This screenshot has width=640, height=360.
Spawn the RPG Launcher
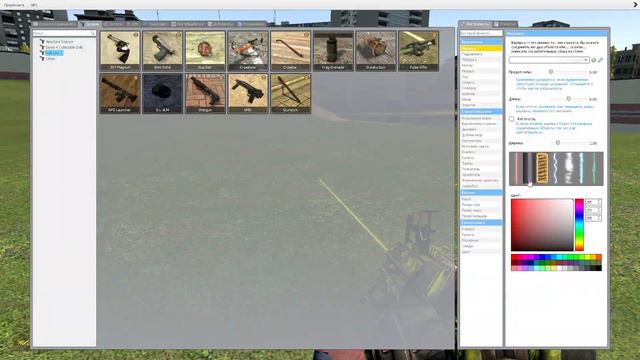[120, 94]
